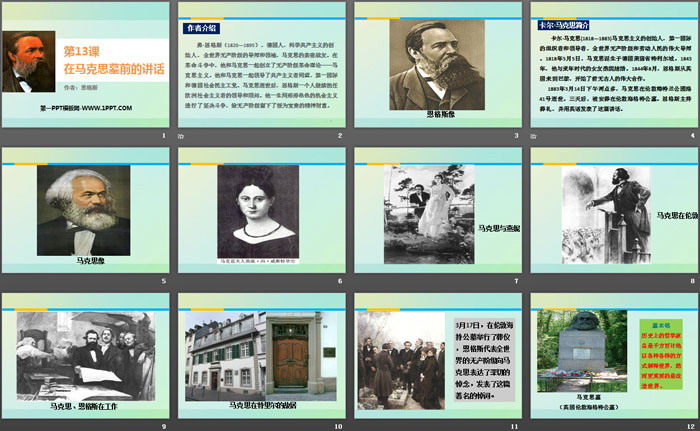Click slide number 12 label
The image size is (700, 431).
click(x=691, y=427)
